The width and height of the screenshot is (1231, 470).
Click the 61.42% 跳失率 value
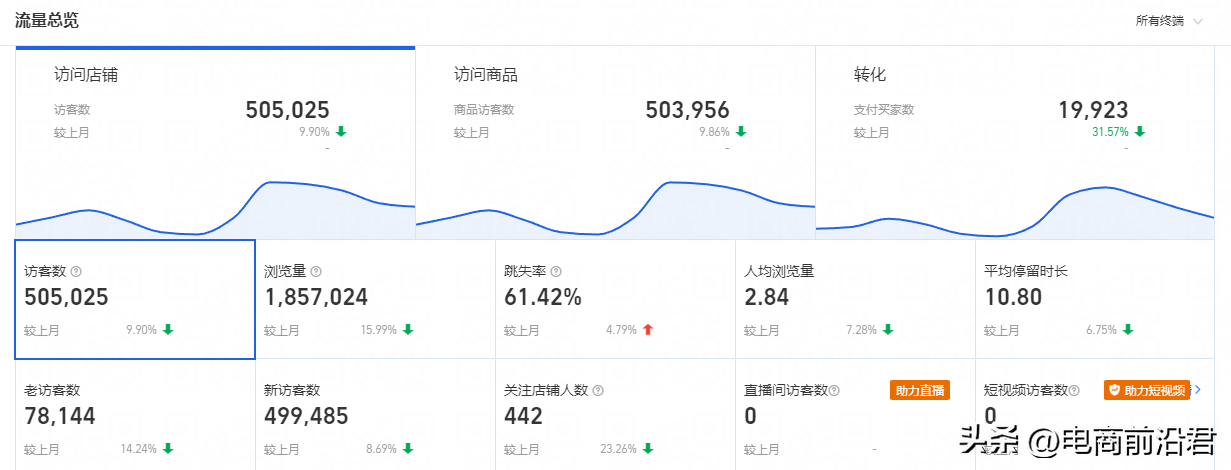[x=543, y=297]
